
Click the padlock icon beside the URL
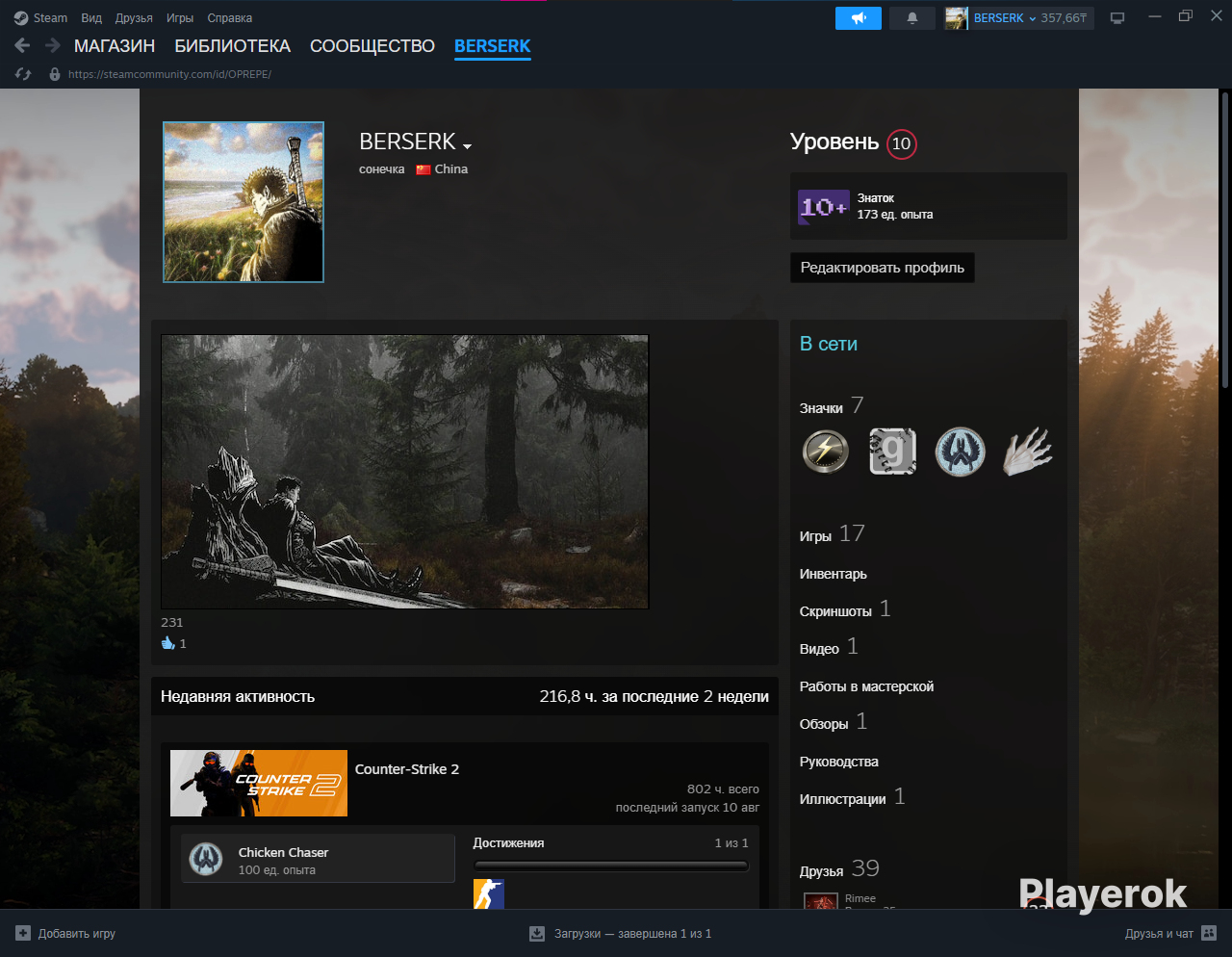click(55, 74)
